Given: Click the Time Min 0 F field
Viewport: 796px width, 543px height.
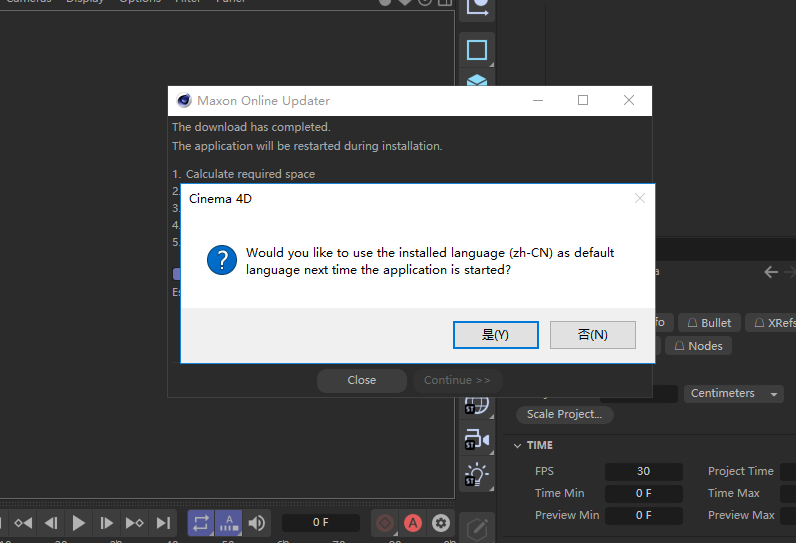Looking at the screenshot, I should click(x=644, y=493).
